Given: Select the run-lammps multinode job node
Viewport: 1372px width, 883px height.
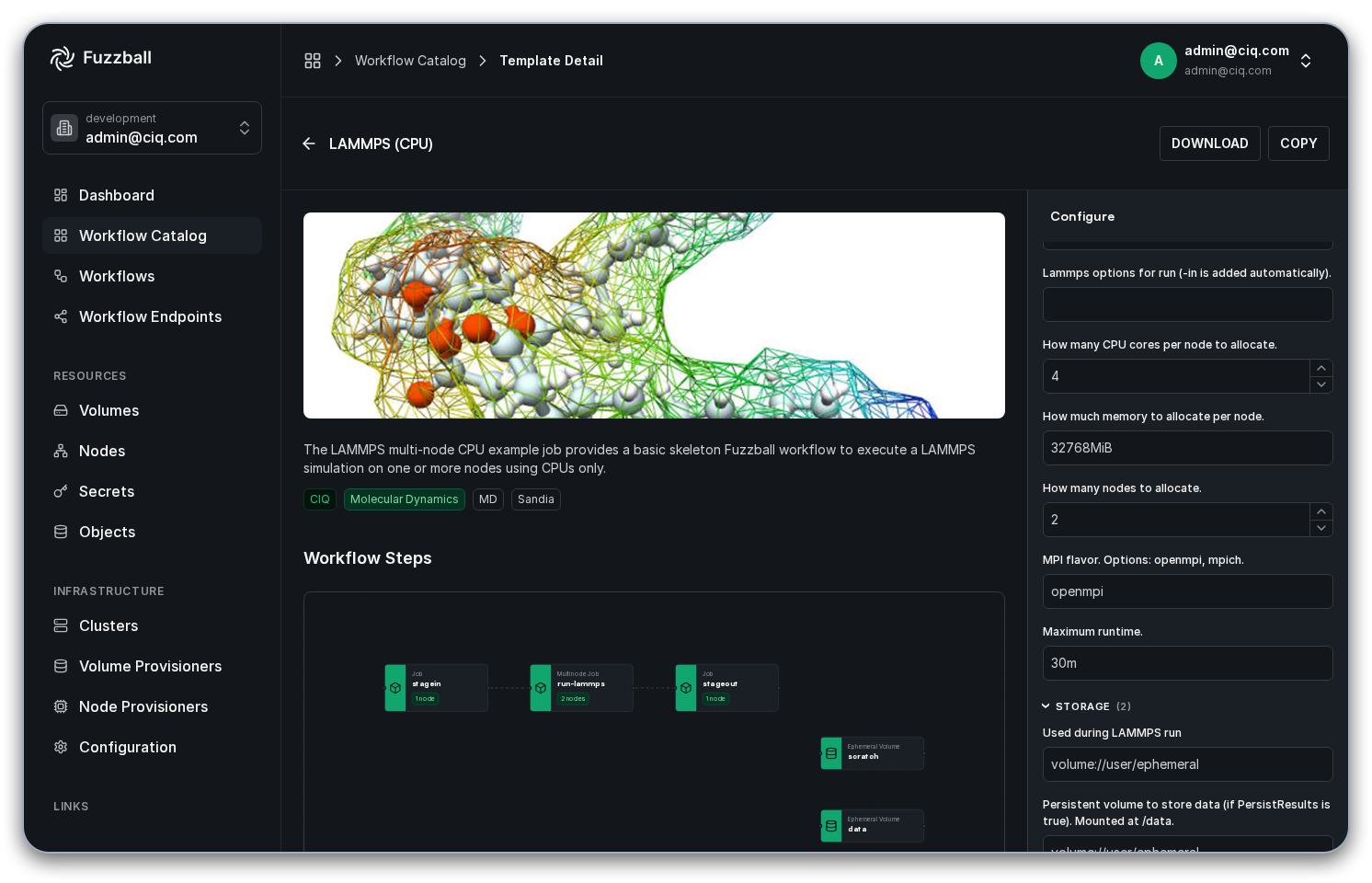Looking at the screenshot, I should pos(581,688).
